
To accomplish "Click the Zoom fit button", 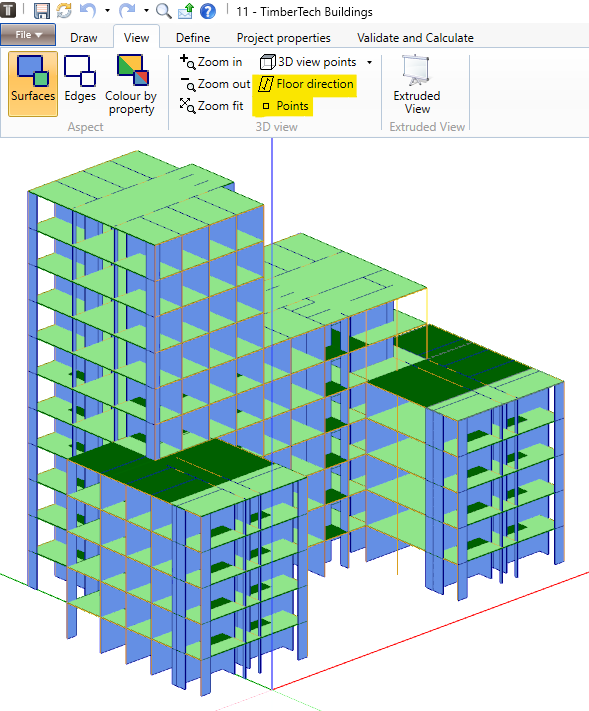I will [211, 106].
